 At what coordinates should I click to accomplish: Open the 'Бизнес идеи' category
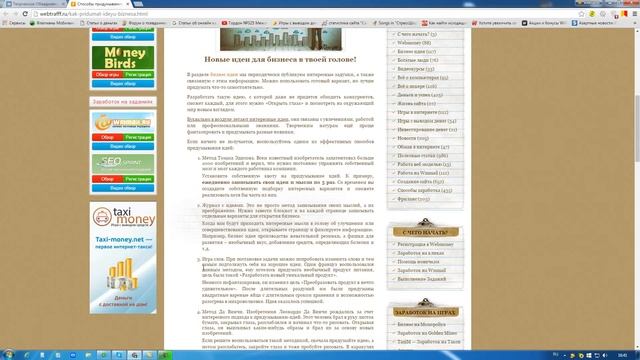pyautogui.click(x=416, y=52)
